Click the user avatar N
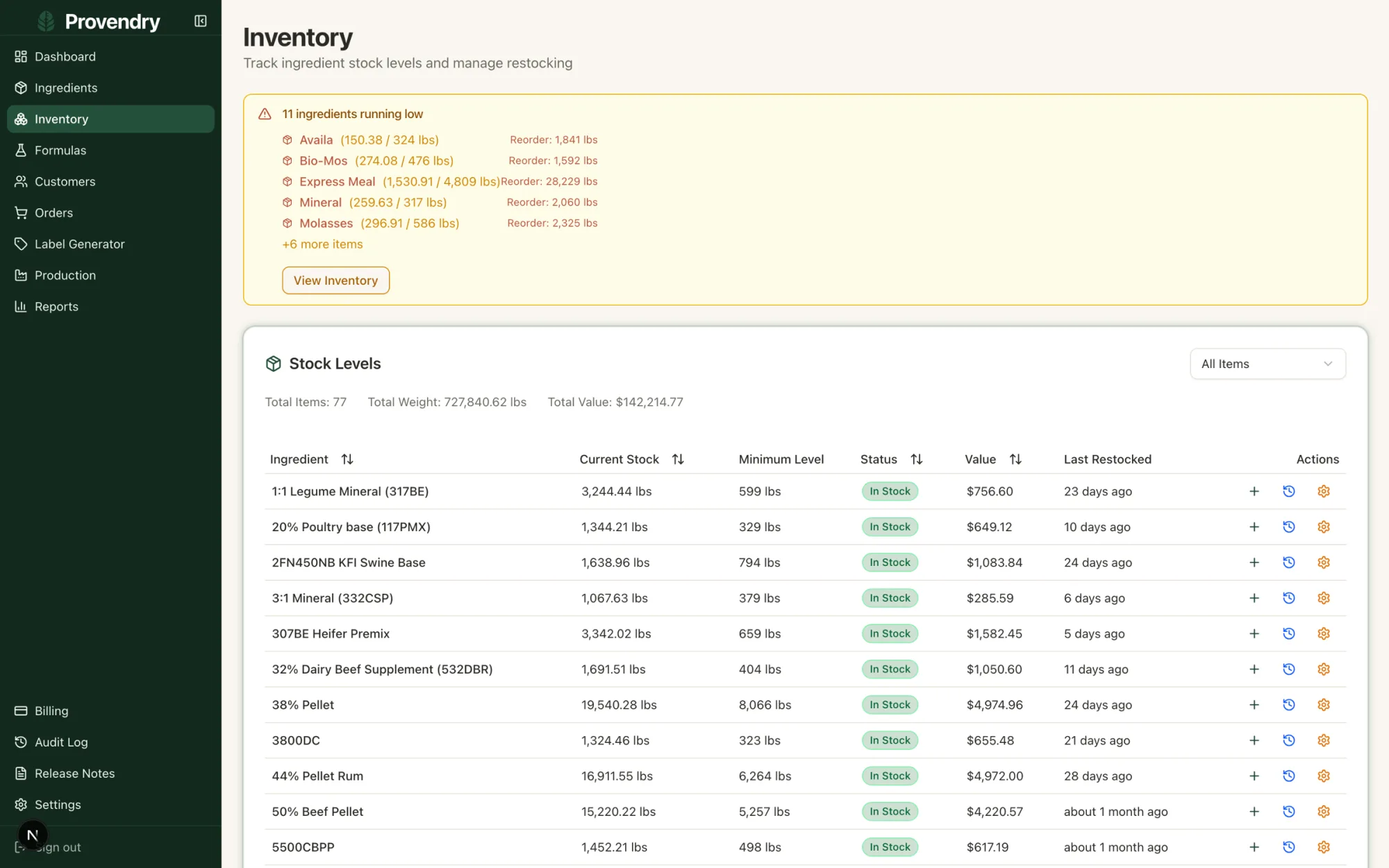 point(33,835)
